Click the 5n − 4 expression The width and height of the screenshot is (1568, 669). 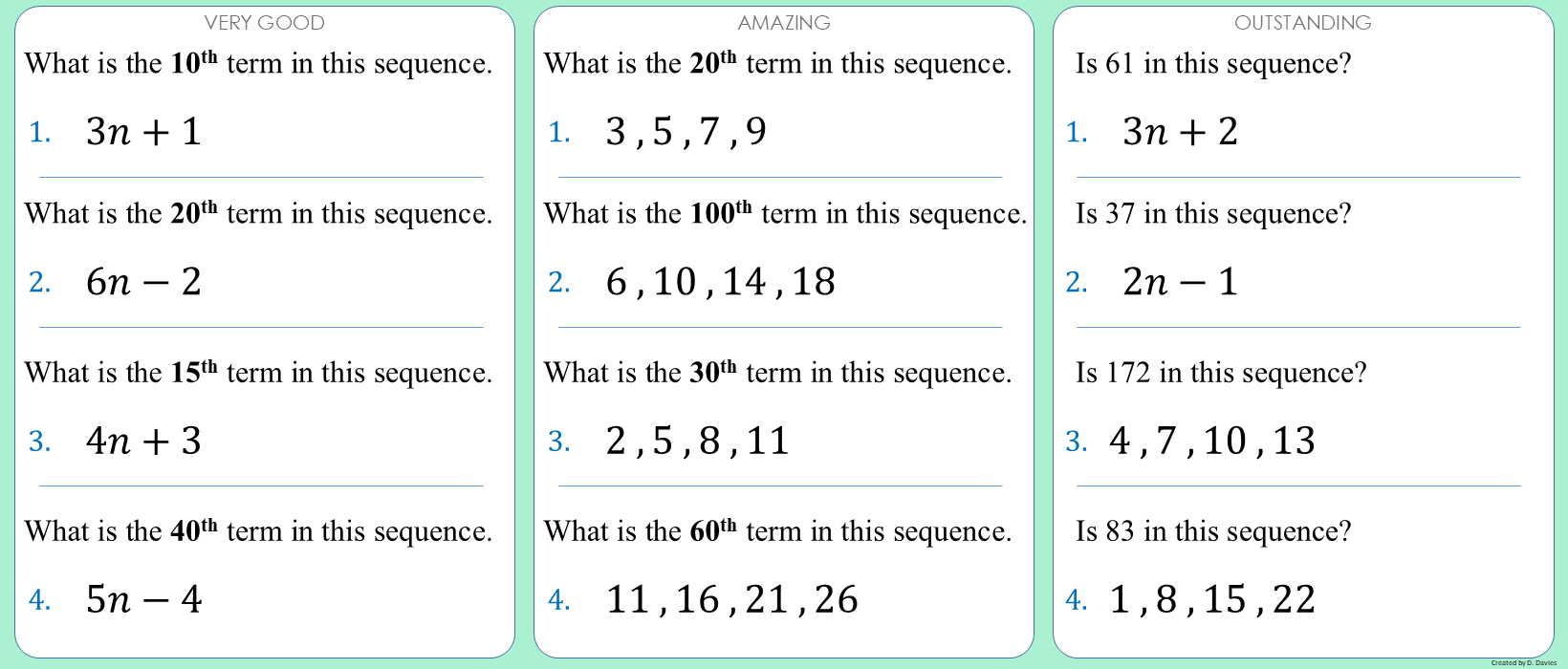coord(144,599)
